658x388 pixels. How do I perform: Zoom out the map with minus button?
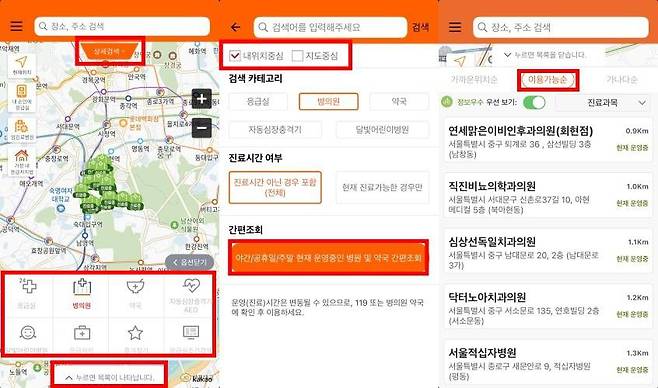pyautogui.click(x=202, y=128)
